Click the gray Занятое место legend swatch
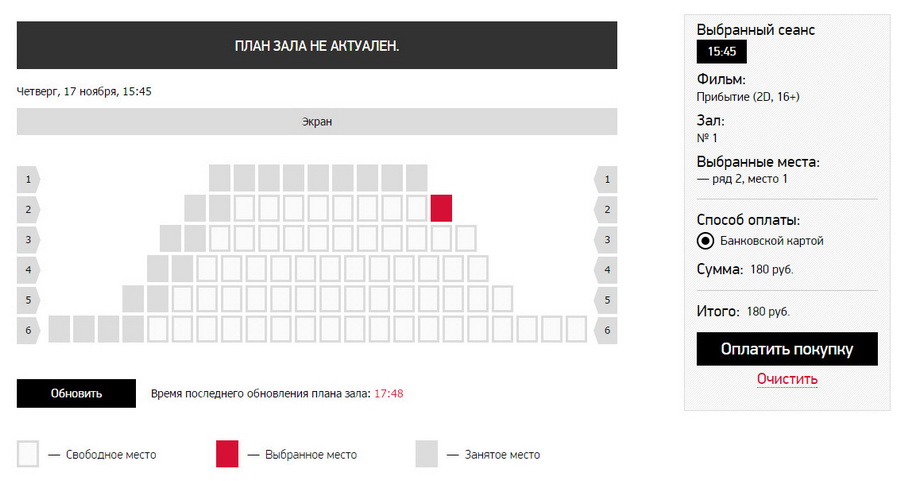The height and width of the screenshot is (481, 900). (x=426, y=454)
